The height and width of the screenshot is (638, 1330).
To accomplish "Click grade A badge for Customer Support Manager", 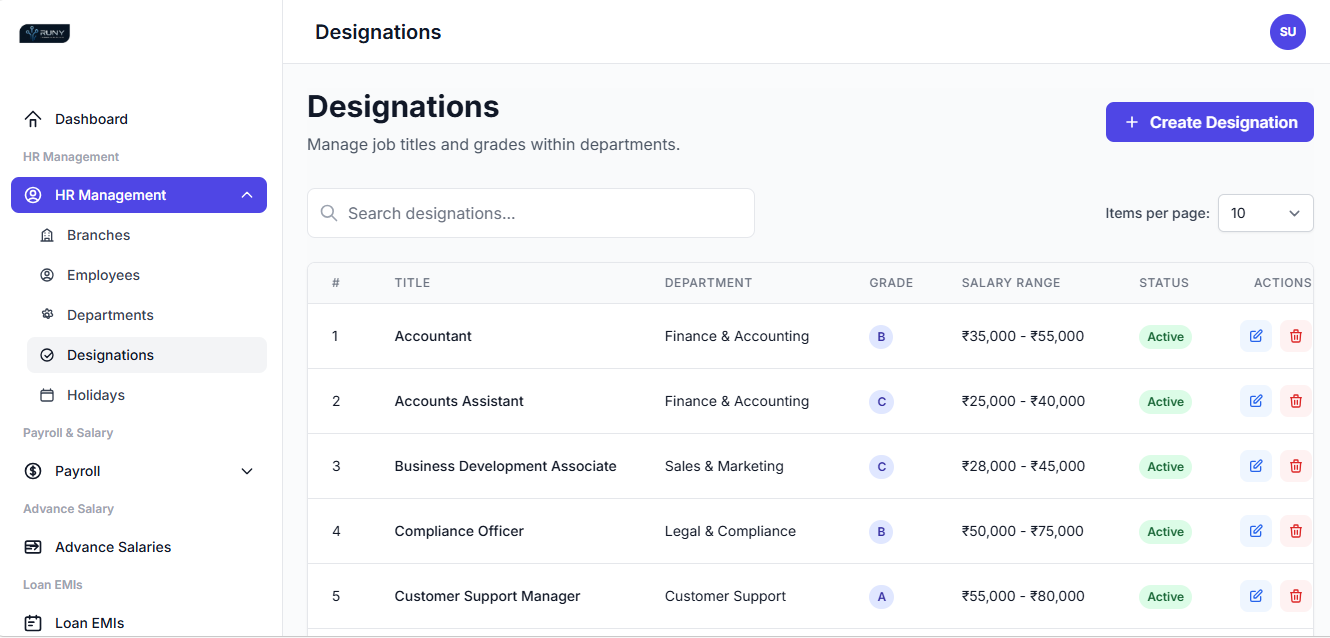I will [881, 597].
